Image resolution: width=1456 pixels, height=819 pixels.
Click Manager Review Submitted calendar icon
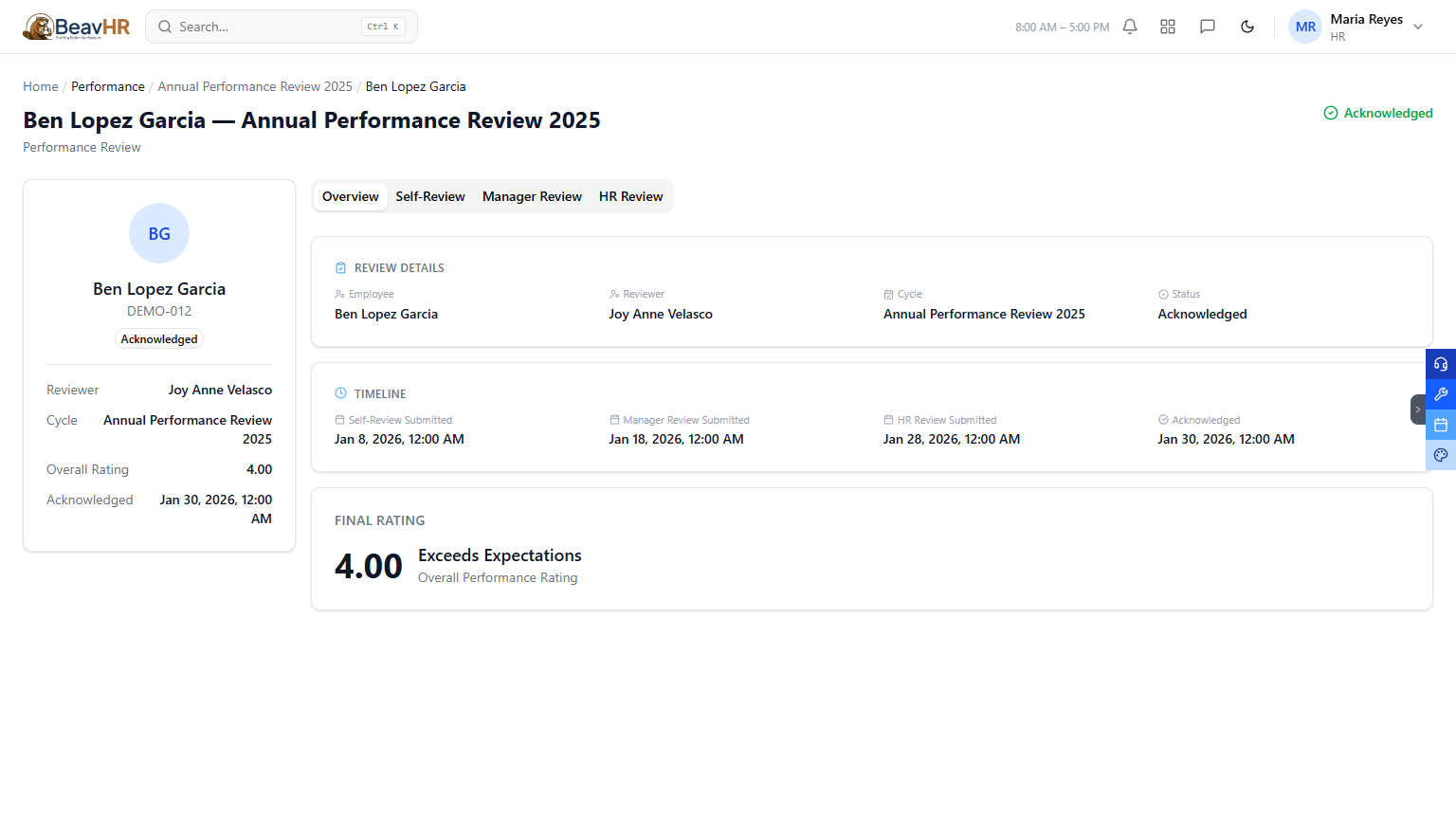614,419
